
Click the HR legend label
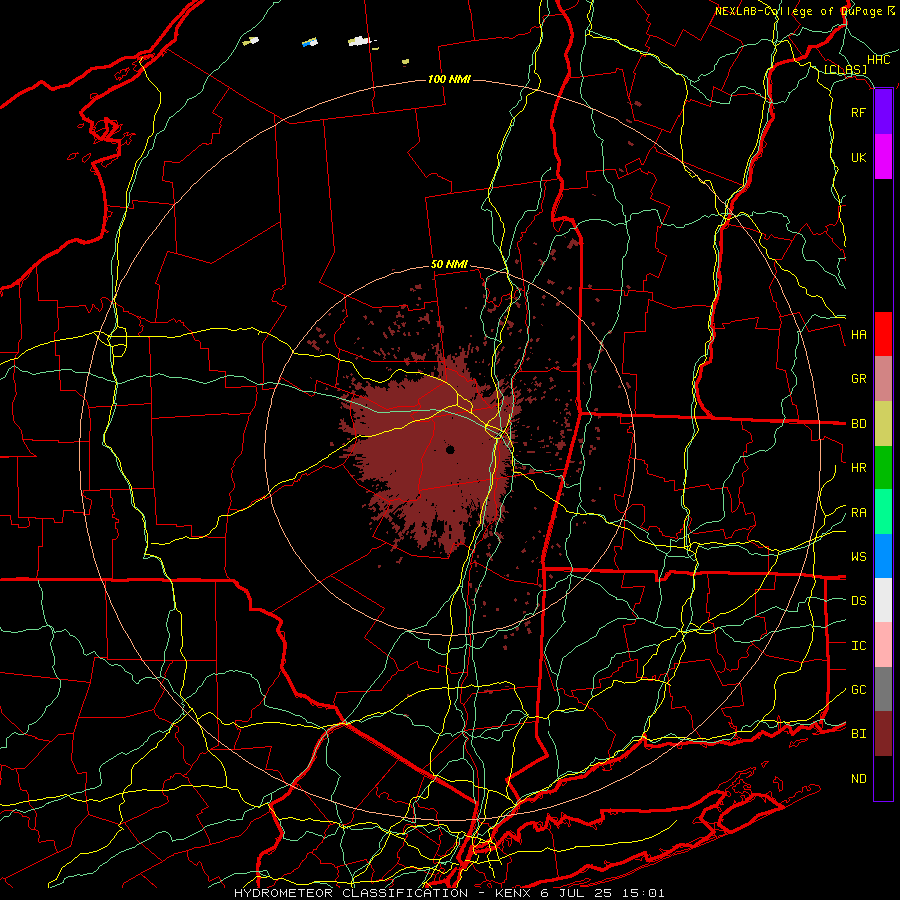point(858,468)
